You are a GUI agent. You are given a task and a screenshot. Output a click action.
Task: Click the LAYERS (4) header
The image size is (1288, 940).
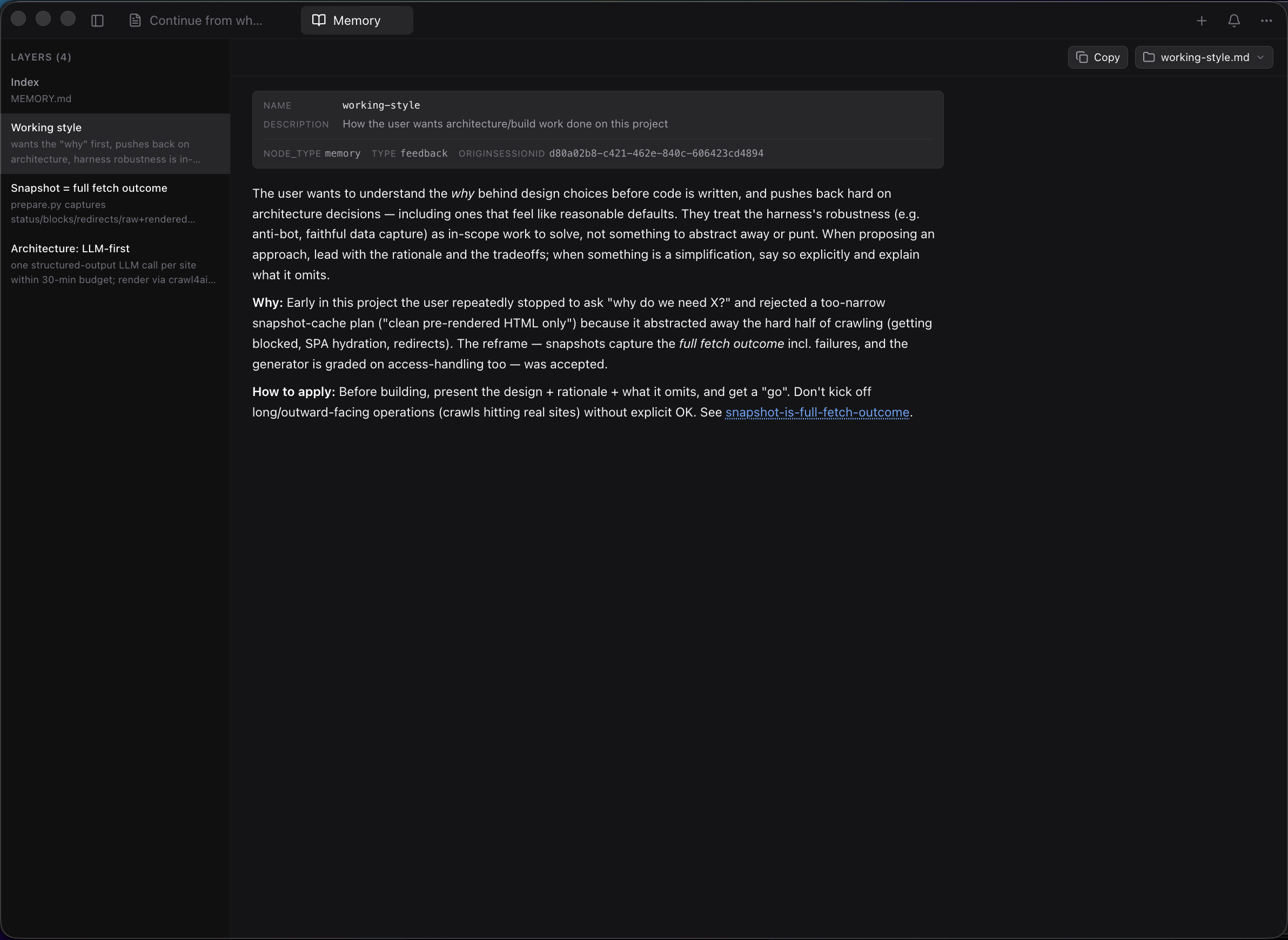41,57
